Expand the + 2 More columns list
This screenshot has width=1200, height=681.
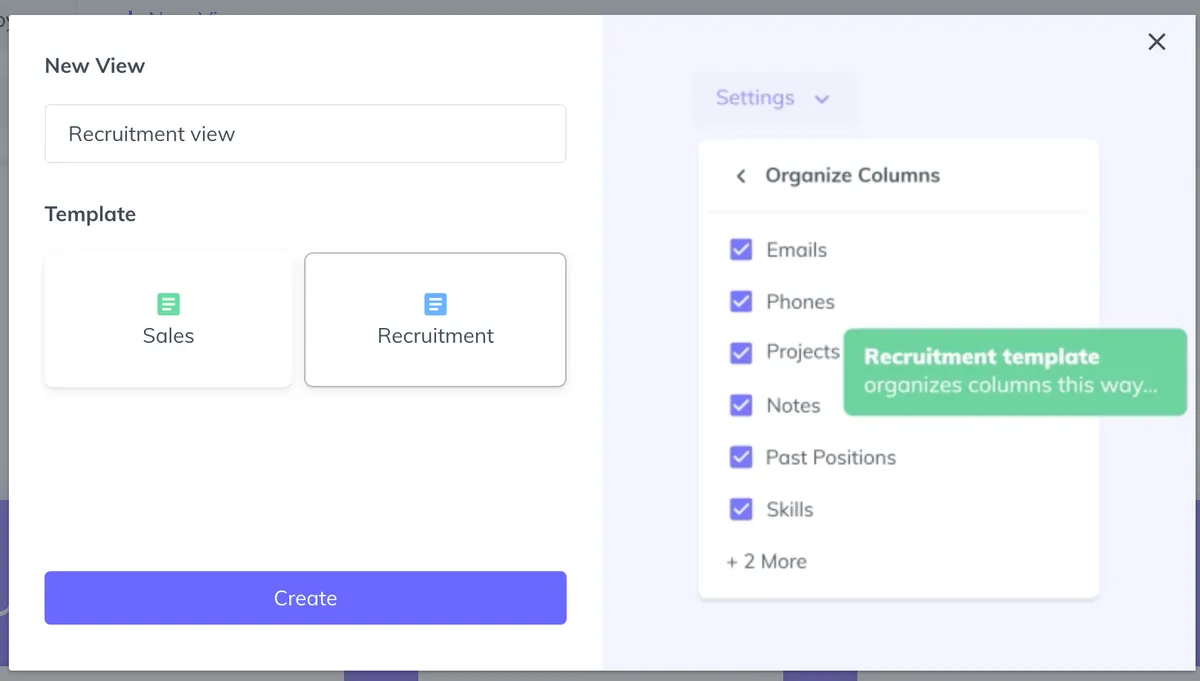click(766, 561)
